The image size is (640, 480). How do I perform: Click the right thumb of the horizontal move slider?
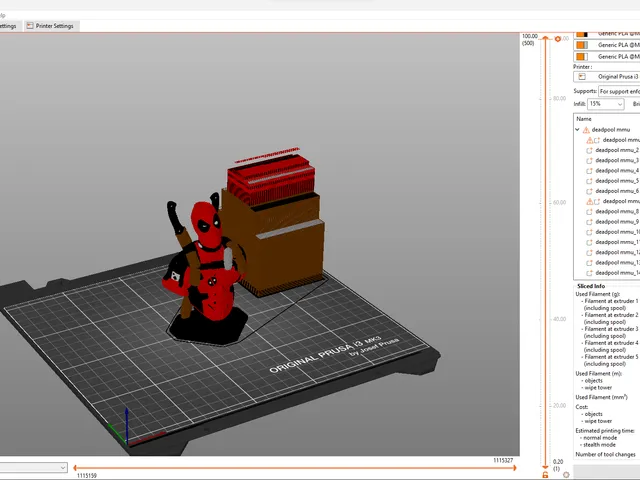pyautogui.click(x=514, y=468)
